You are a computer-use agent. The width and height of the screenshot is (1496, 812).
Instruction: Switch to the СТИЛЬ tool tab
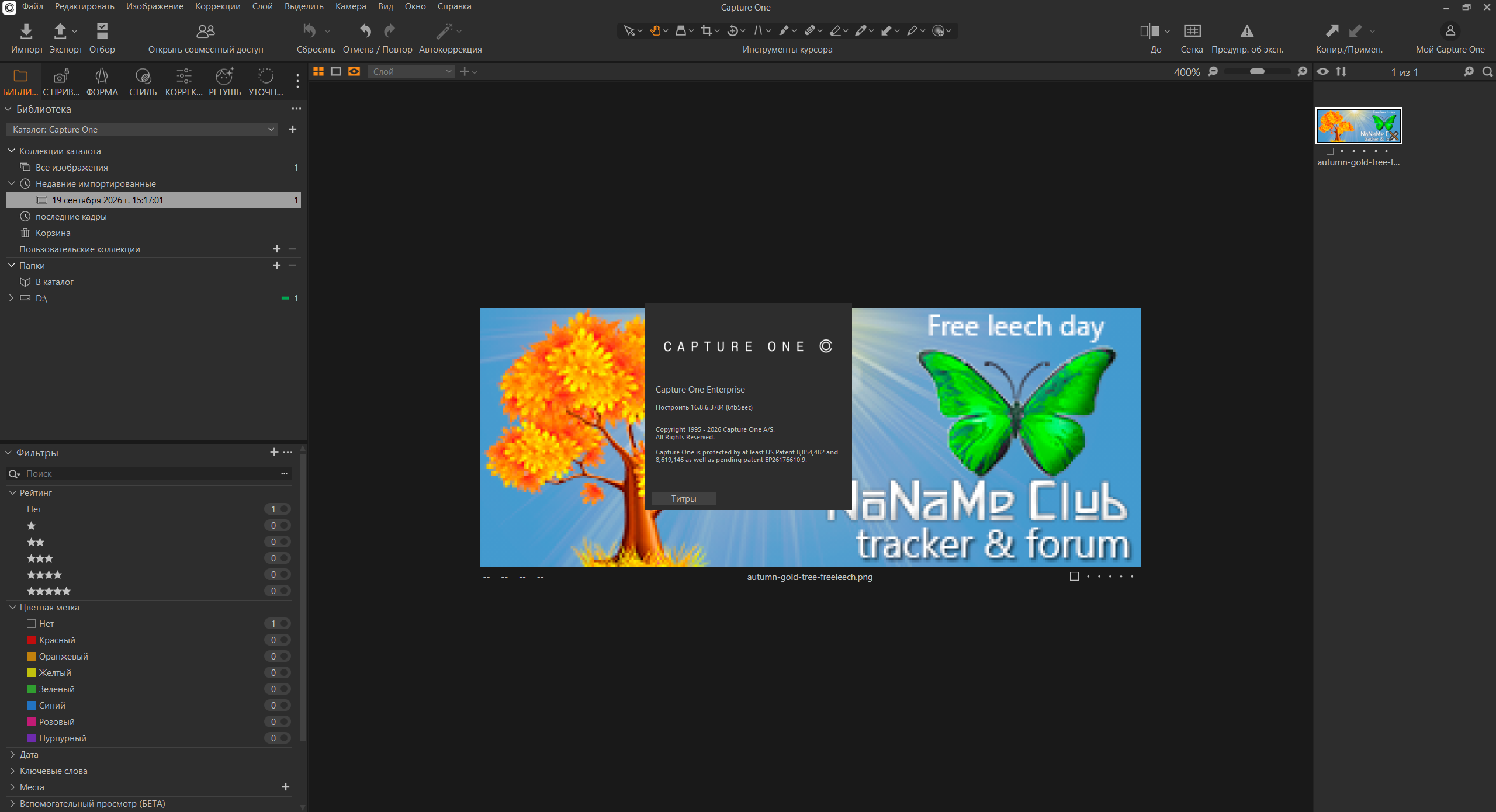[x=143, y=82]
